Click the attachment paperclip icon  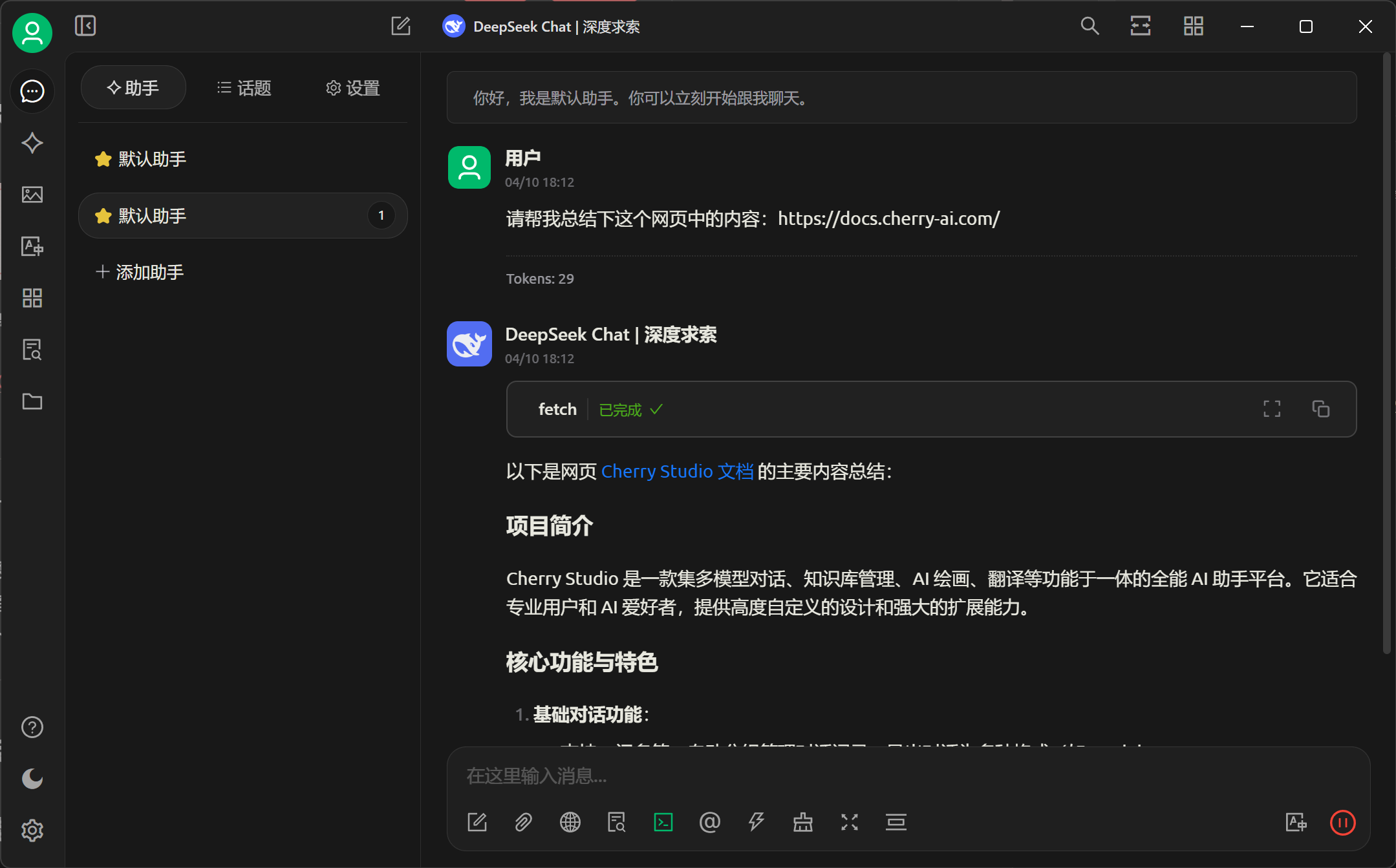pos(524,822)
